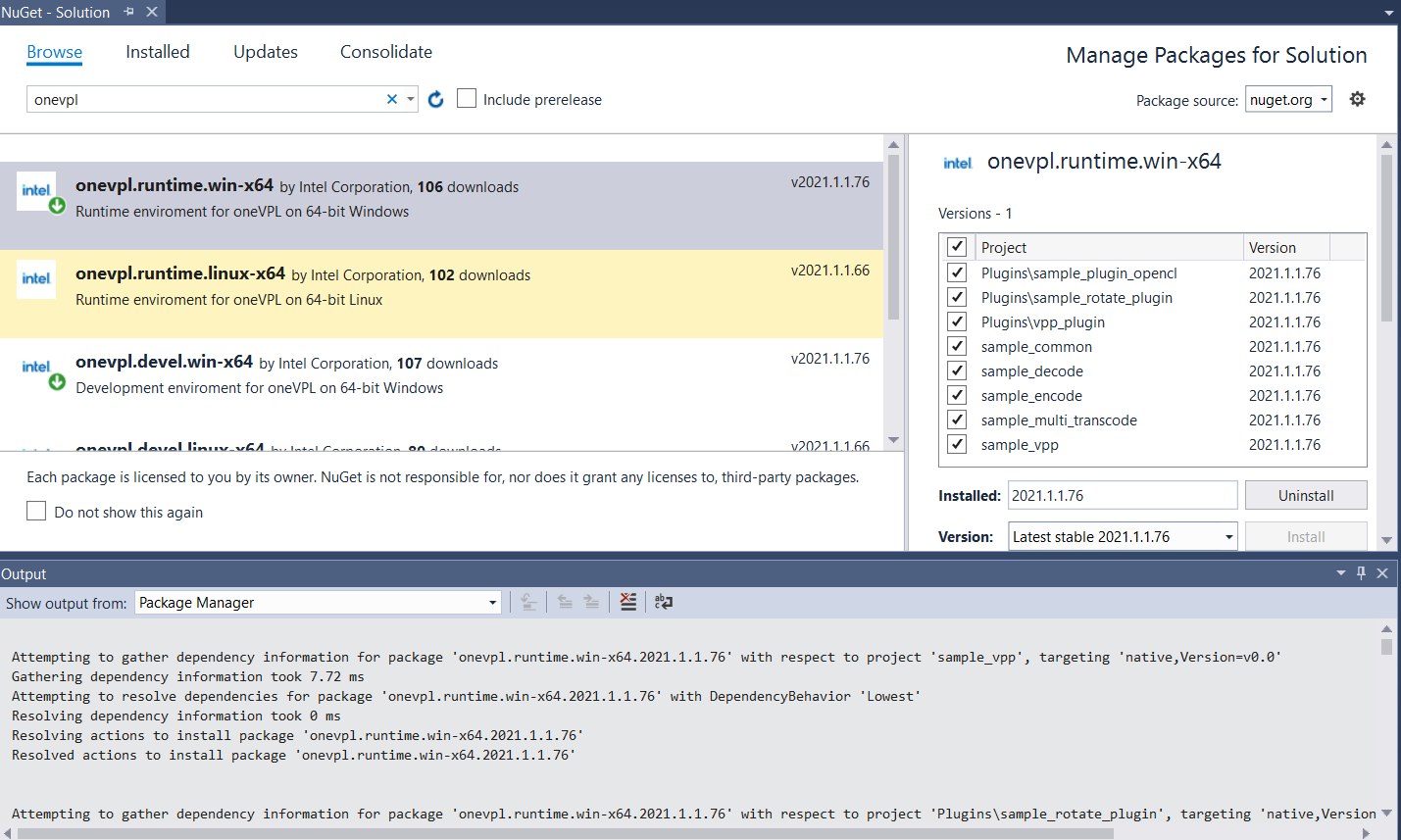The height and width of the screenshot is (840, 1401).
Task: Toggle word wrap in the Output window
Action: click(664, 602)
